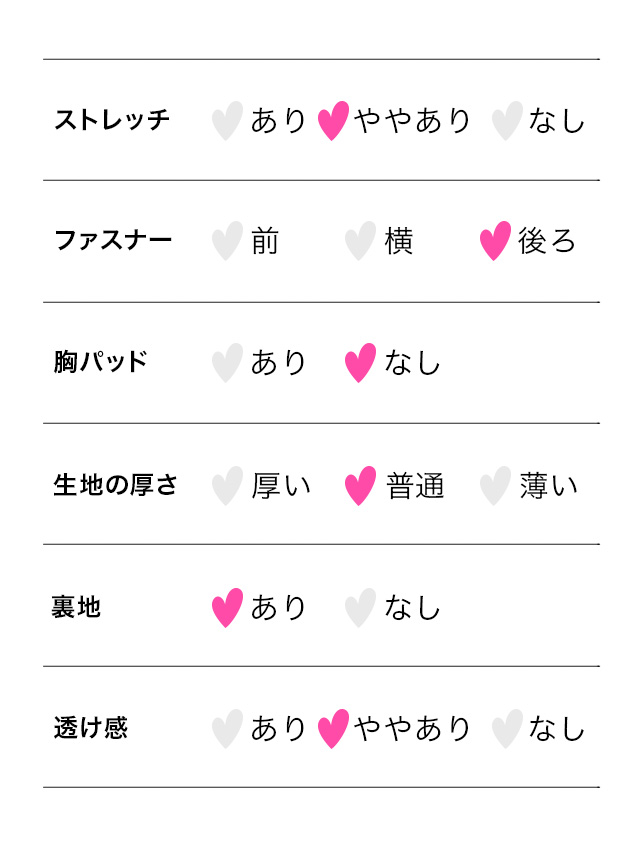
Task: Click the pink heart for 透け感 ややあり
Action: tap(333, 729)
